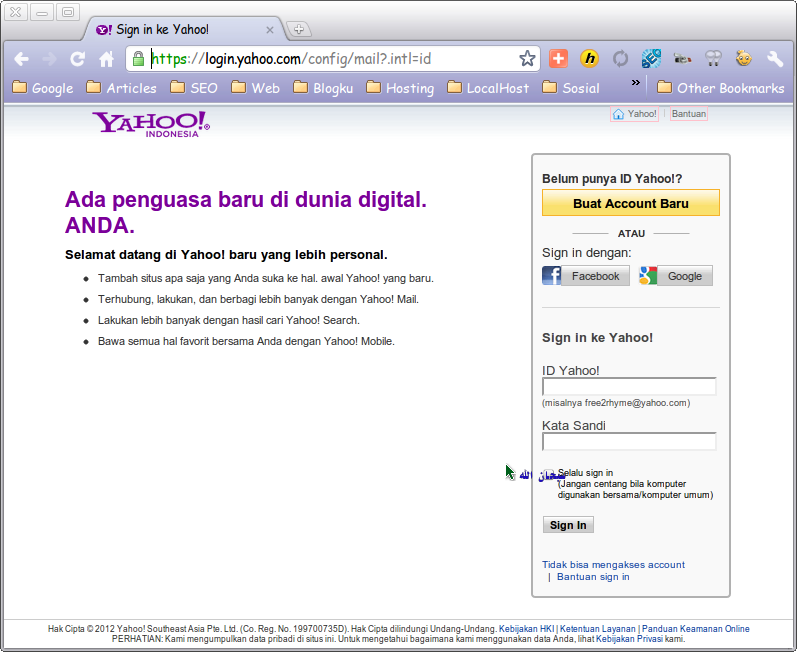Screen dimensions: 797x652
Task: Click the red plus extension icon
Action: (x=558, y=59)
